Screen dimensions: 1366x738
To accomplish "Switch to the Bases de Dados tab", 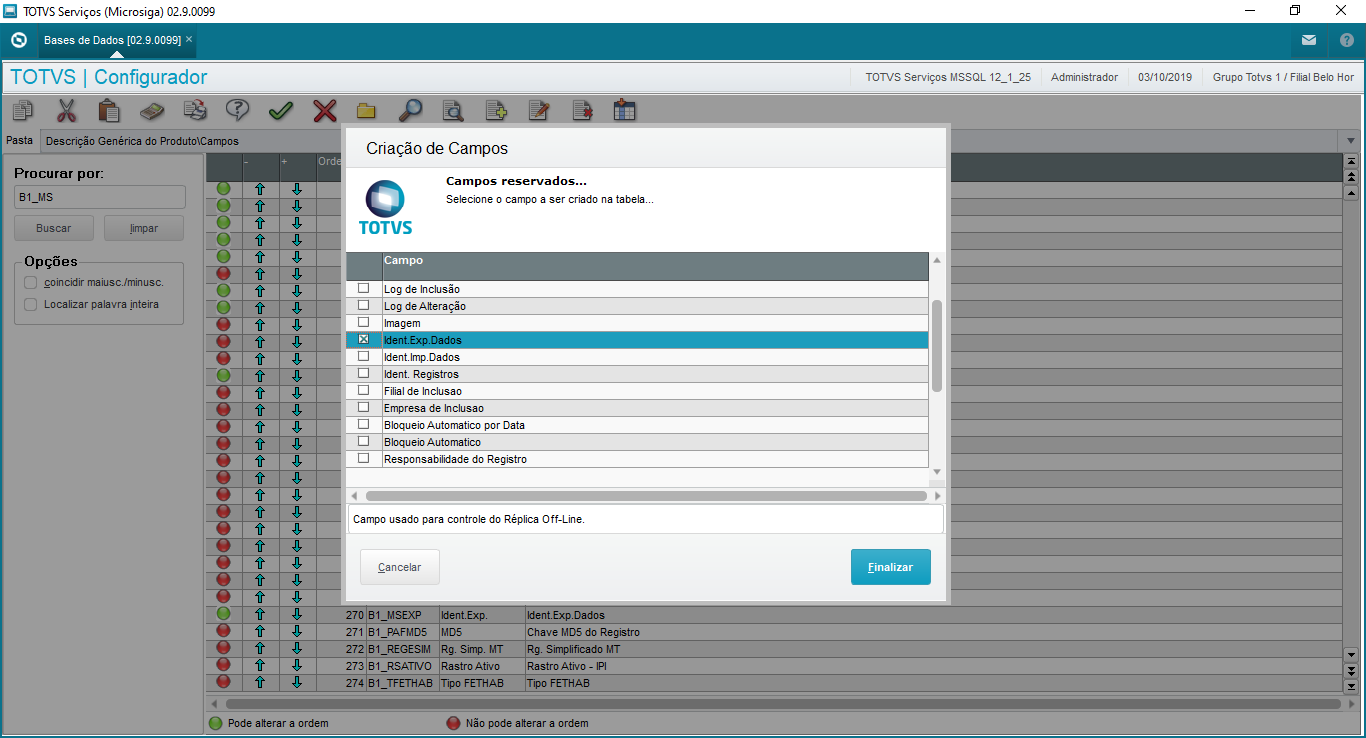I will tap(112, 40).
